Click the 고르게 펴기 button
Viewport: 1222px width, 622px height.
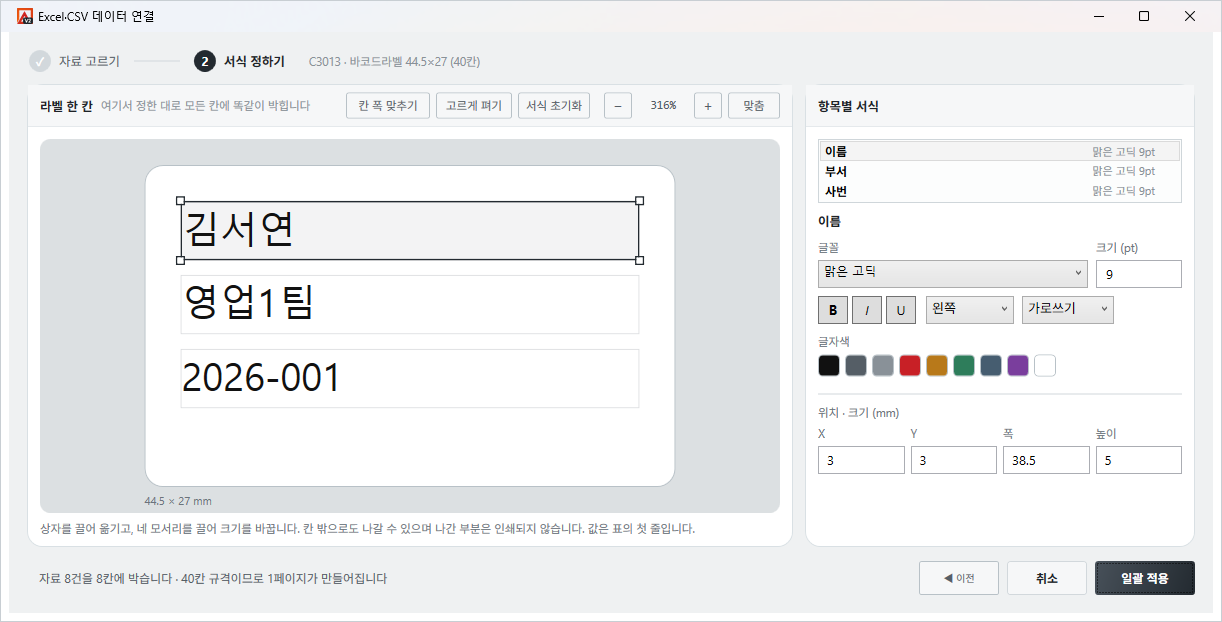tap(474, 105)
